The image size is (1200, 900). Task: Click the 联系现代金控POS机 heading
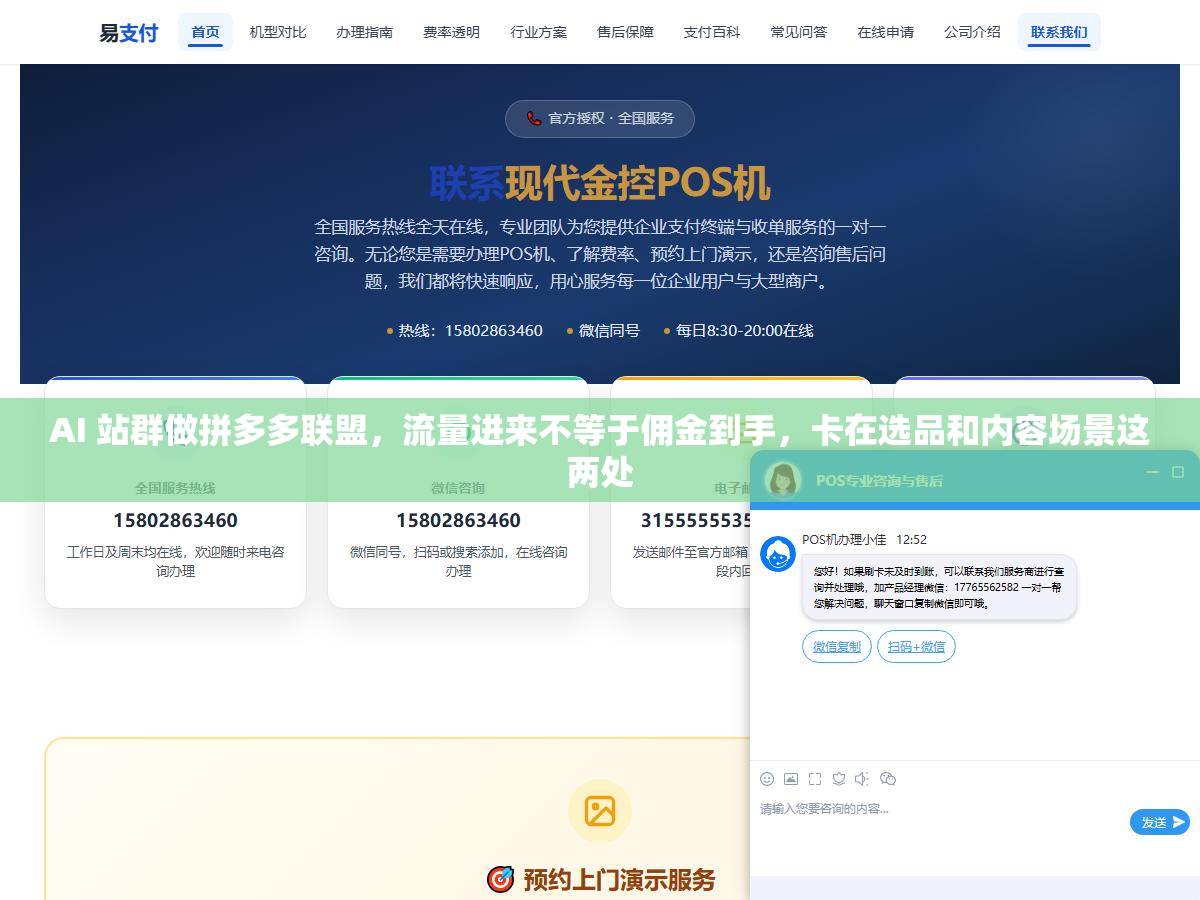point(600,183)
